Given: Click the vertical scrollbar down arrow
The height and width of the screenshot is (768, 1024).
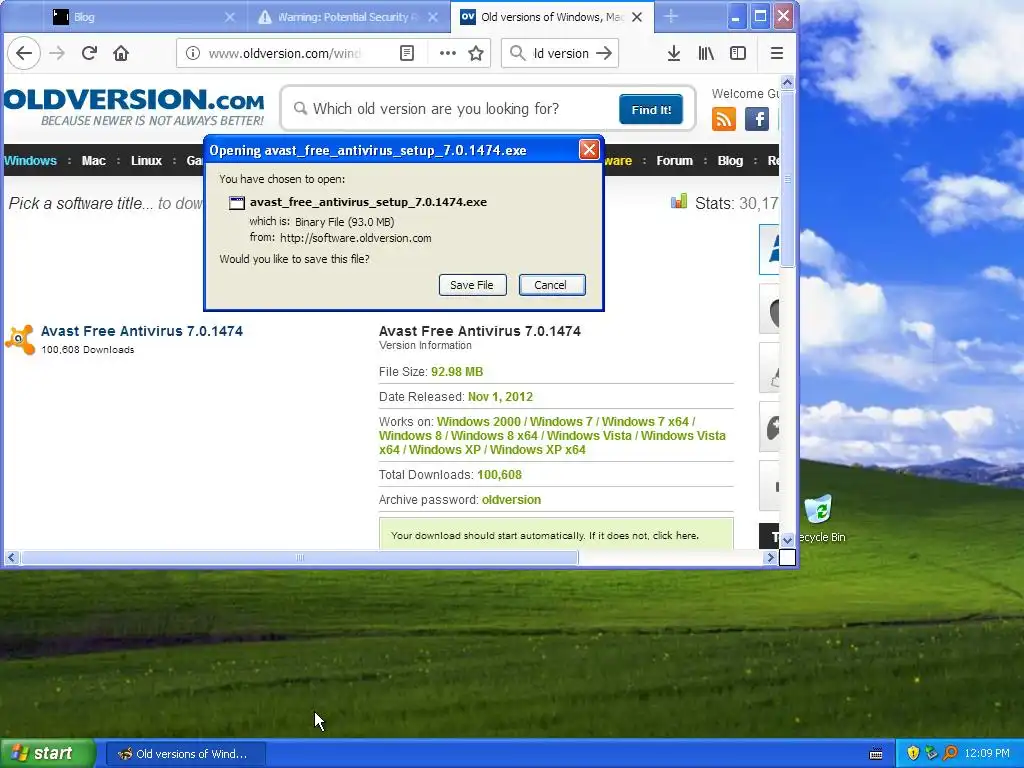Looking at the screenshot, I should [x=788, y=540].
